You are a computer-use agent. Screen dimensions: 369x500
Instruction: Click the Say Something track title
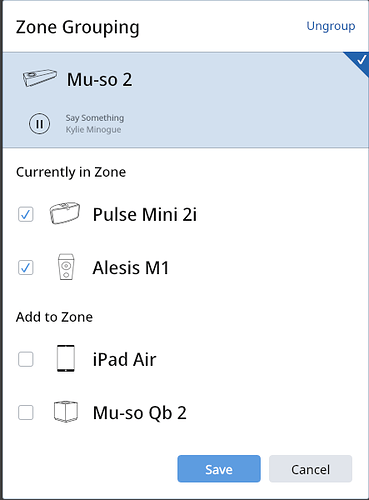pos(95,118)
